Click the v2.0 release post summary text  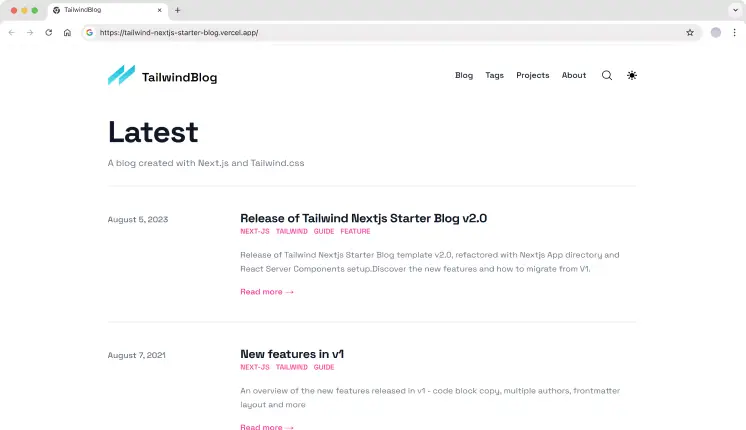tap(430, 262)
